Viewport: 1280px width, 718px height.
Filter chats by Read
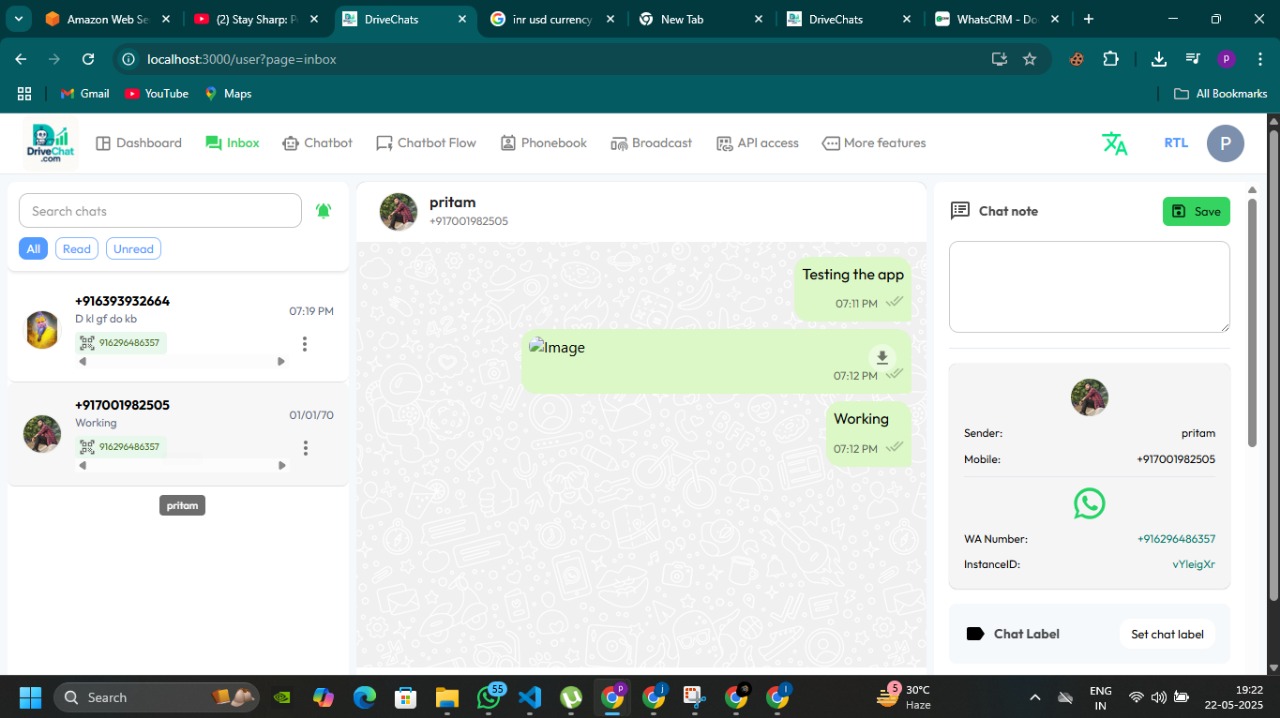pos(77,249)
